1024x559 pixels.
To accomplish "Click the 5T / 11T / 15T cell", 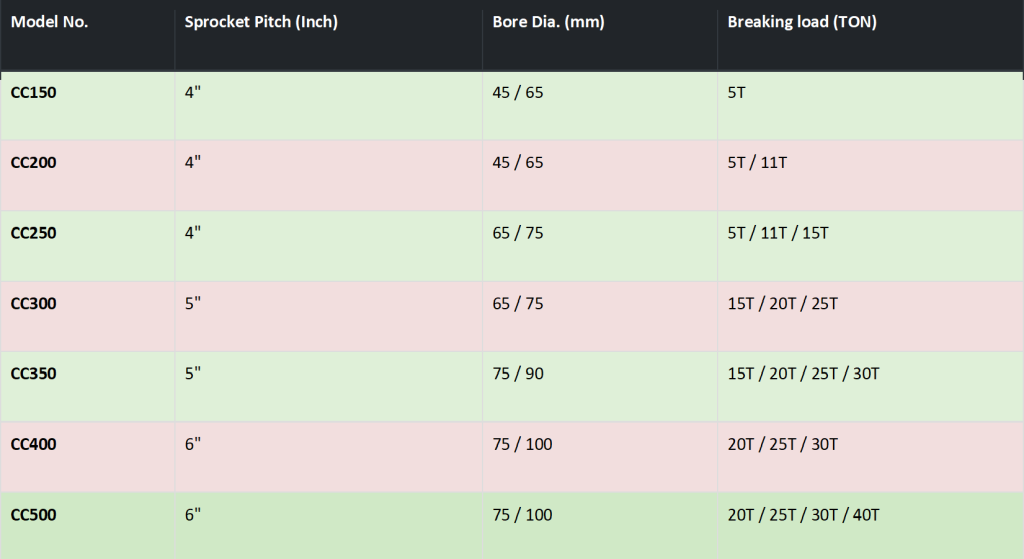I will [778, 233].
